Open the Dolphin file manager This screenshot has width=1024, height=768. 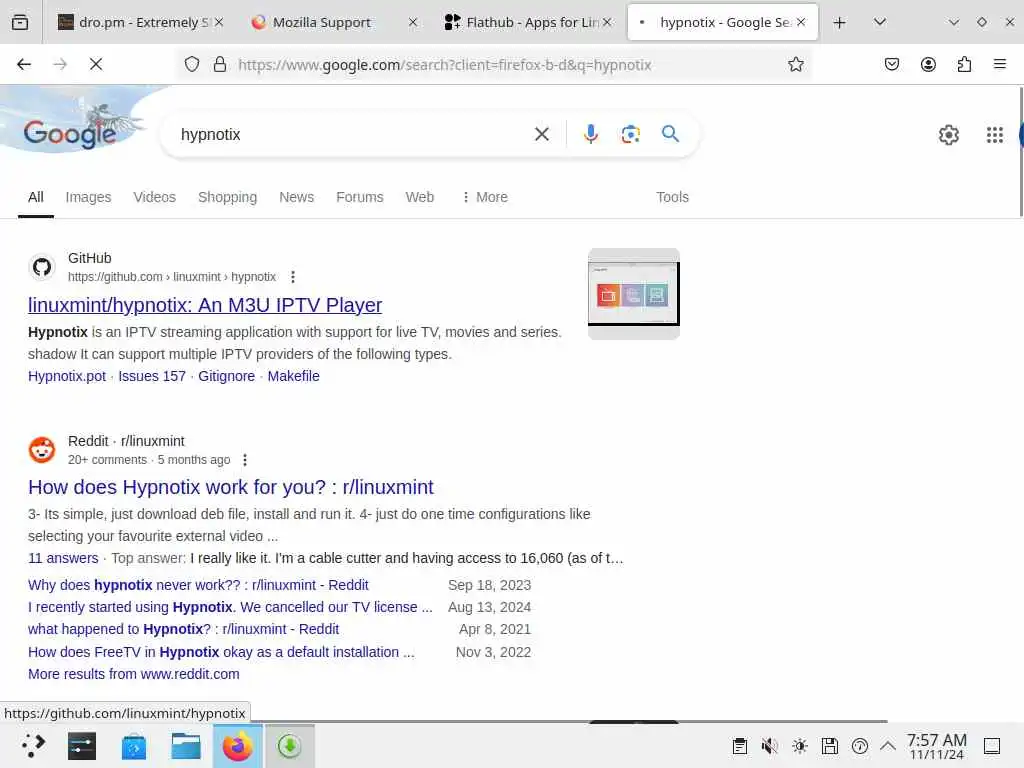coord(185,746)
